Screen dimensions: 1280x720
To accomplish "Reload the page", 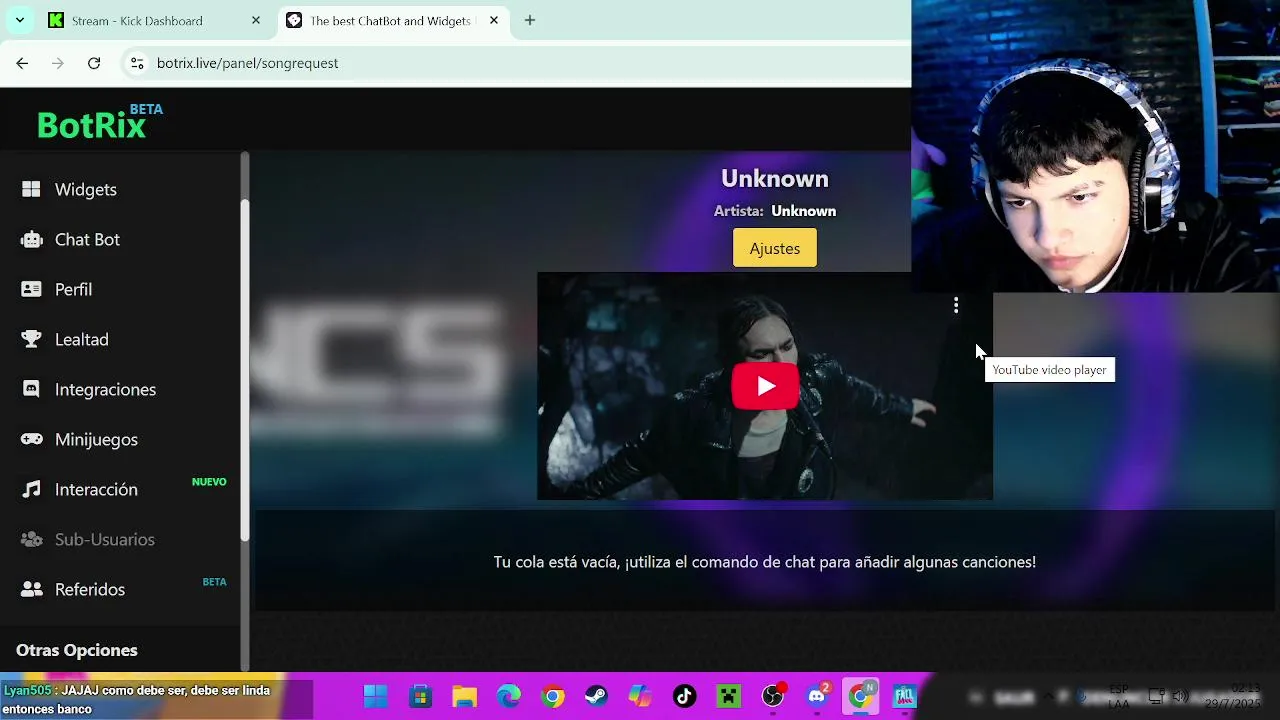I will 94,63.
